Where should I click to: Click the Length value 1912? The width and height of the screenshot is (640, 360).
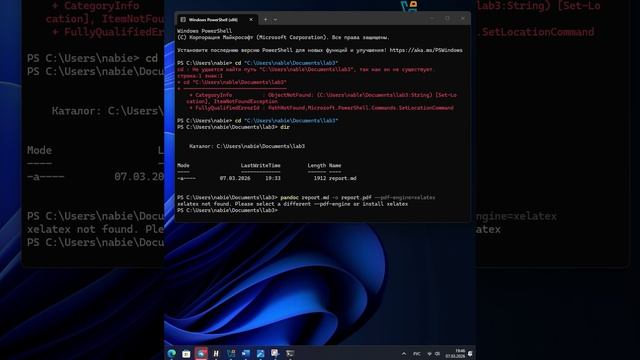320,178
